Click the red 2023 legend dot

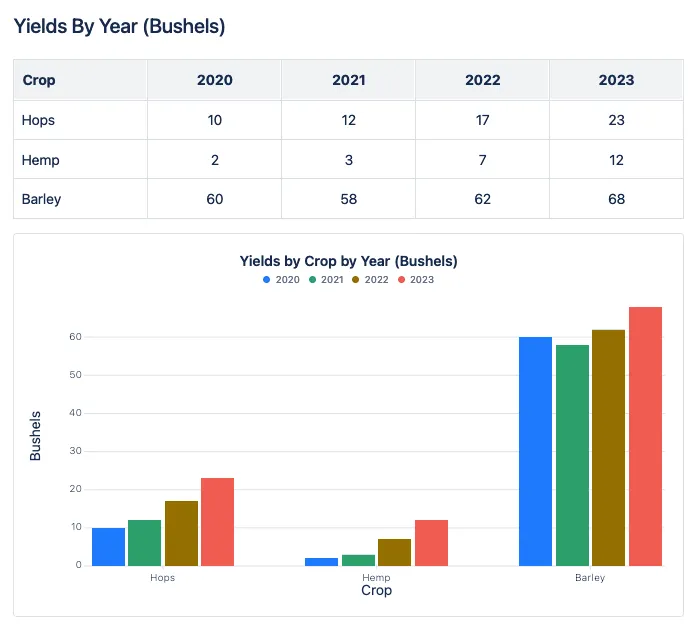coord(401,280)
